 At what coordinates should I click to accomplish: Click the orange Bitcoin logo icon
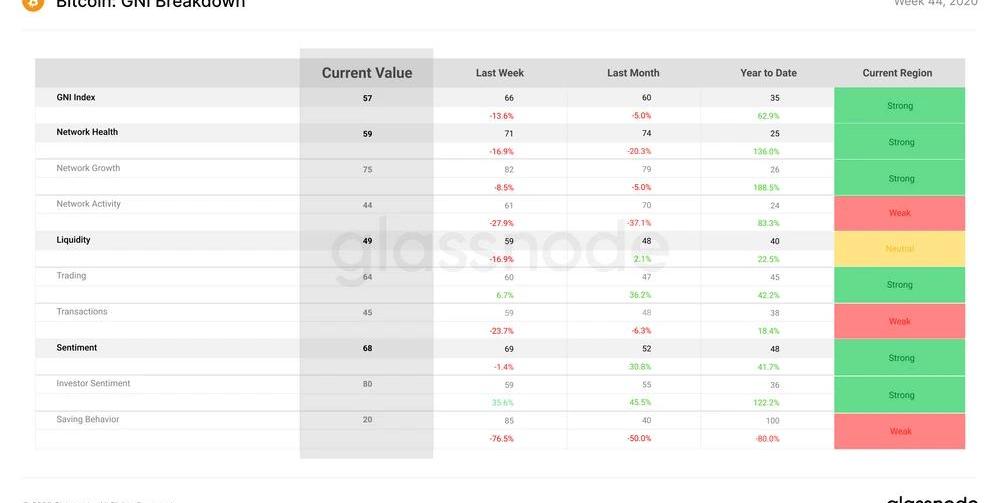pos(33,4)
